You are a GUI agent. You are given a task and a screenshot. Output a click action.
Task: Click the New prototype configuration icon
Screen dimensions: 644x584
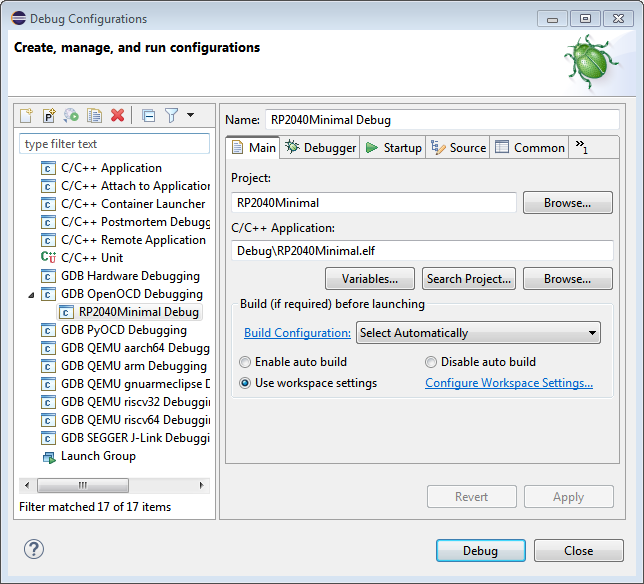pyautogui.click(x=49, y=115)
